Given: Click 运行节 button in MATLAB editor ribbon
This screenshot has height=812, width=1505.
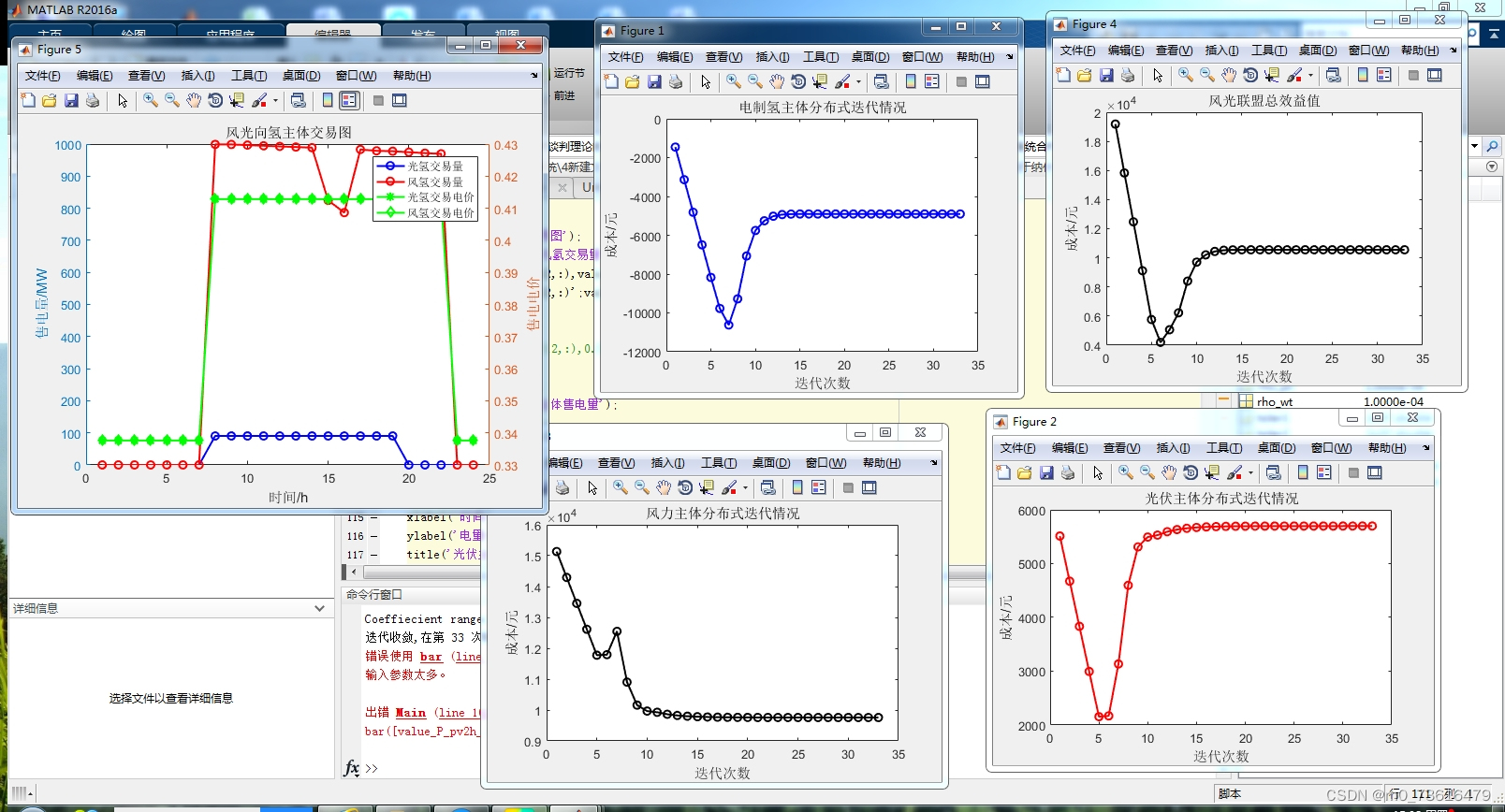Looking at the screenshot, I should click(x=569, y=73).
